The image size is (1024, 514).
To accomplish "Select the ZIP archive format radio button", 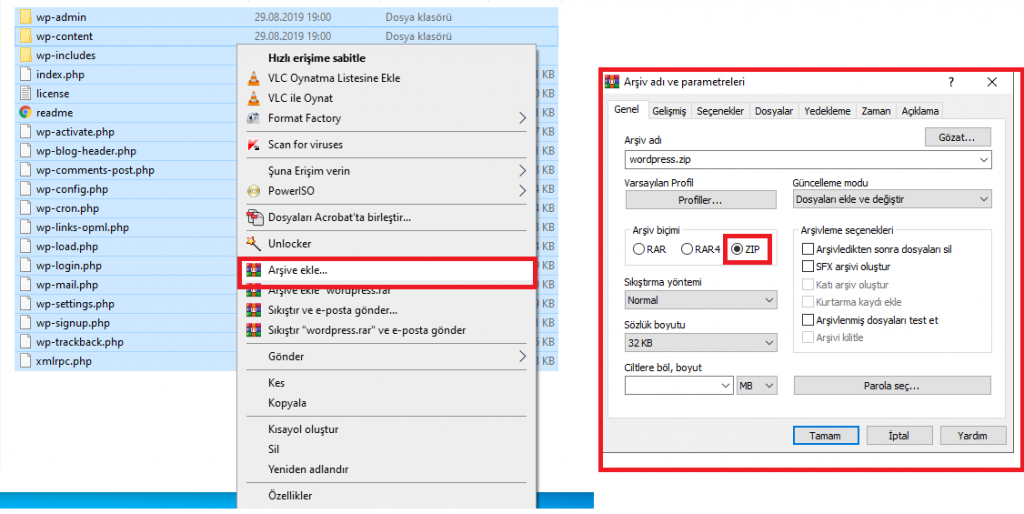I will (738, 249).
